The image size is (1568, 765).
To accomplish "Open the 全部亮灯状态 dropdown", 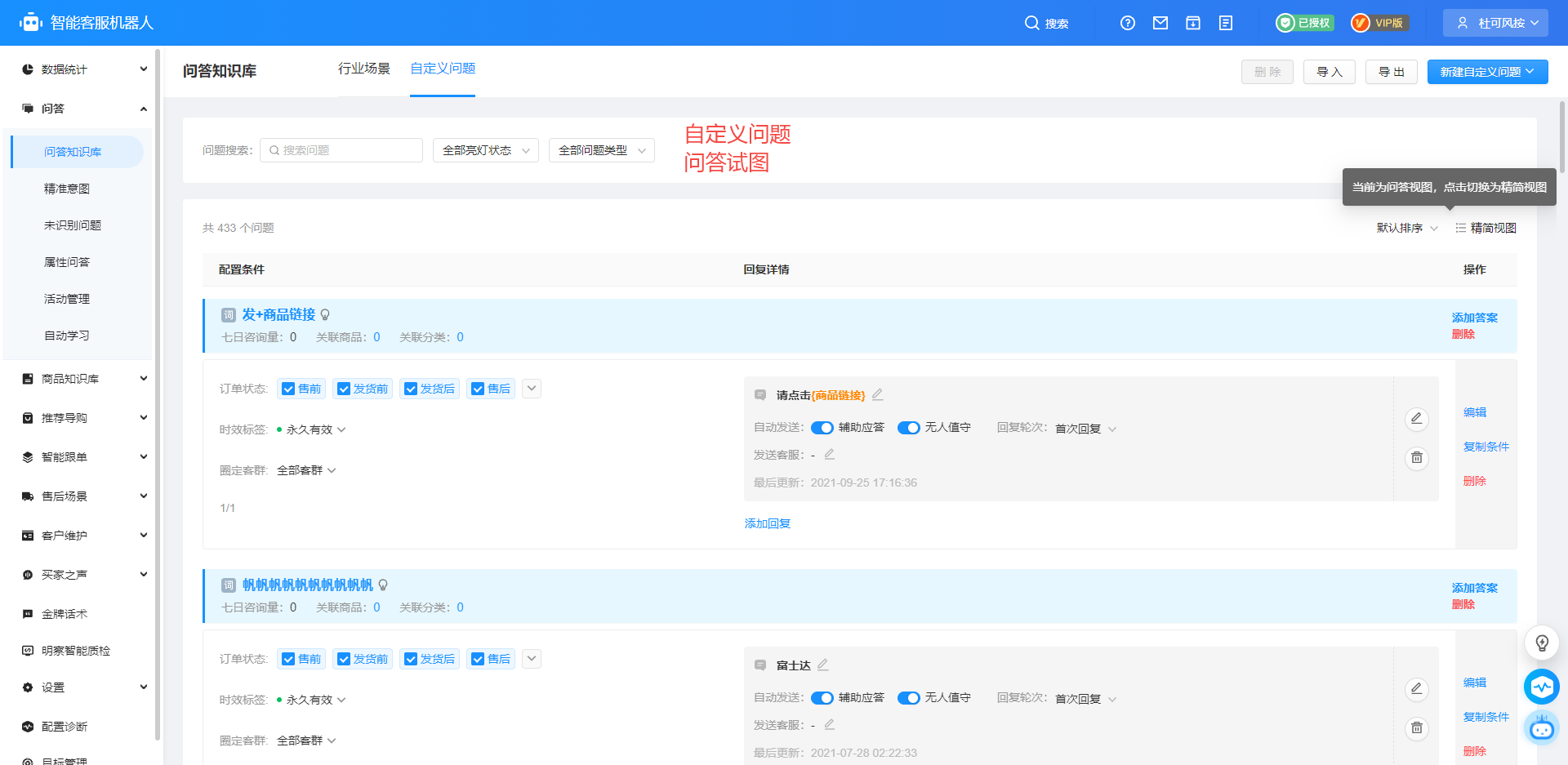I will click(x=486, y=150).
